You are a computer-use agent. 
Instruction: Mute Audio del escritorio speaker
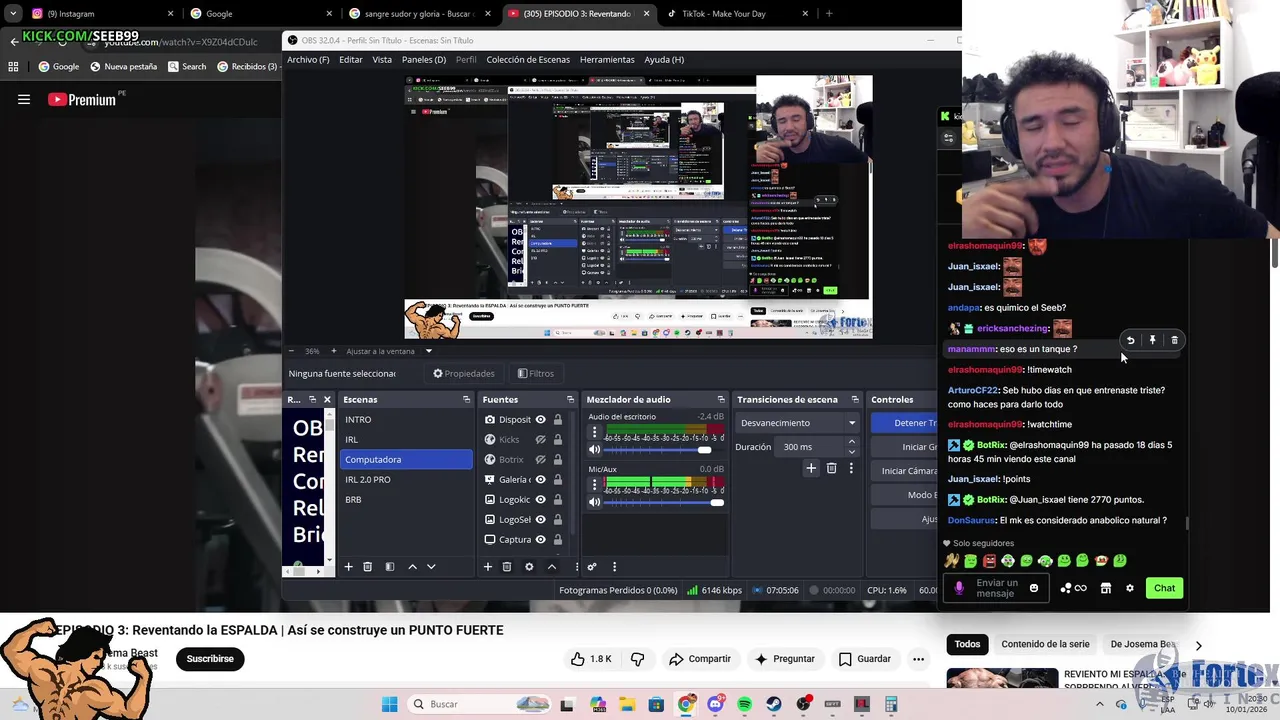point(594,450)
